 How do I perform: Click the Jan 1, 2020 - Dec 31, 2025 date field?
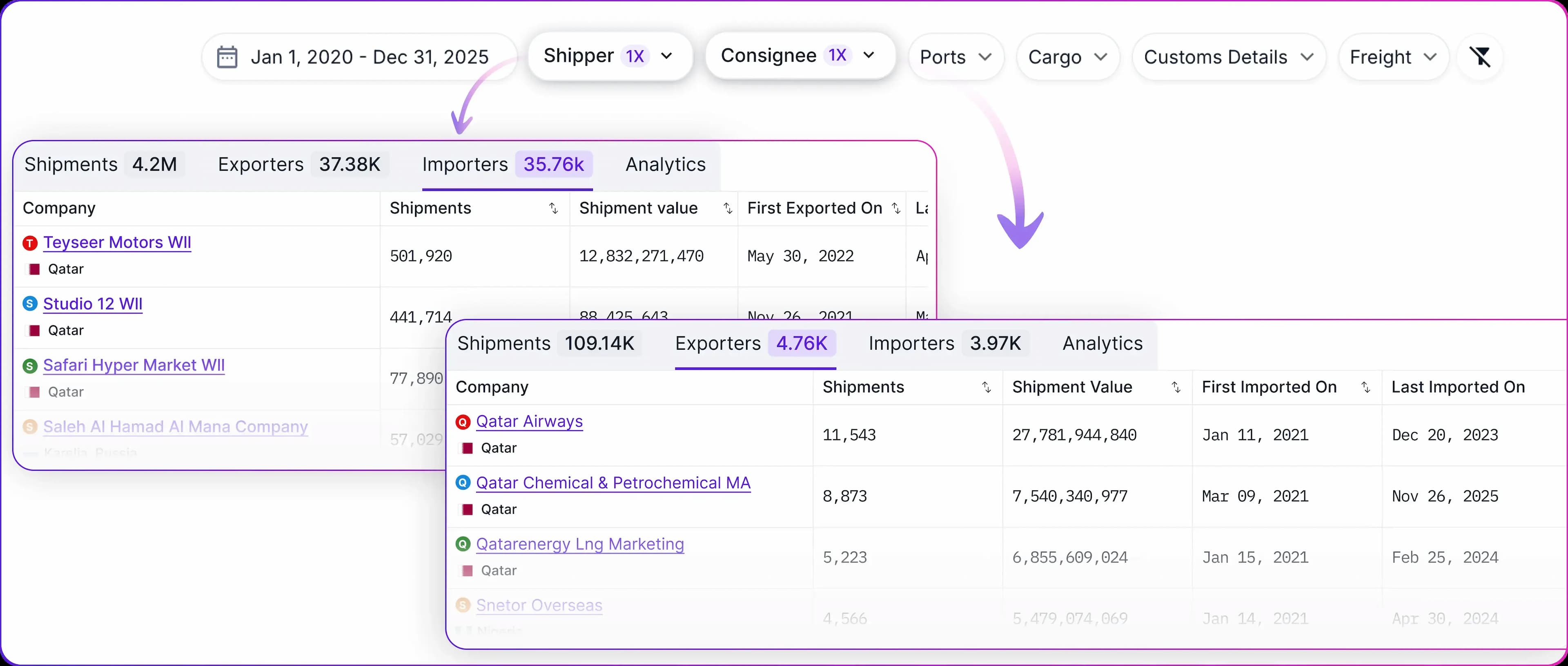(369, 57)
